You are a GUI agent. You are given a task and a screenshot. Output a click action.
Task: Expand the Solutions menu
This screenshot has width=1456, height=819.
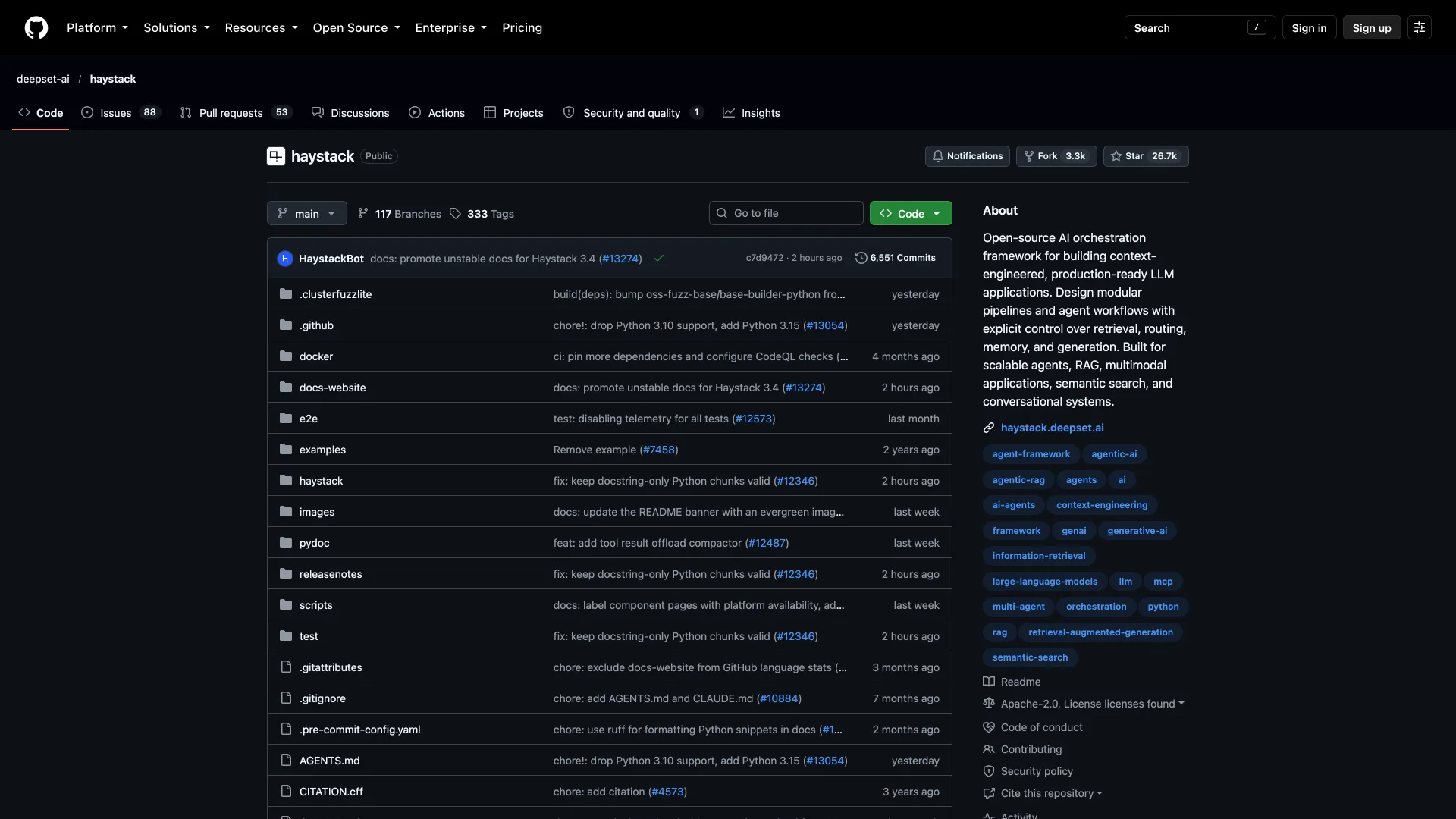[x=177, y=27]
